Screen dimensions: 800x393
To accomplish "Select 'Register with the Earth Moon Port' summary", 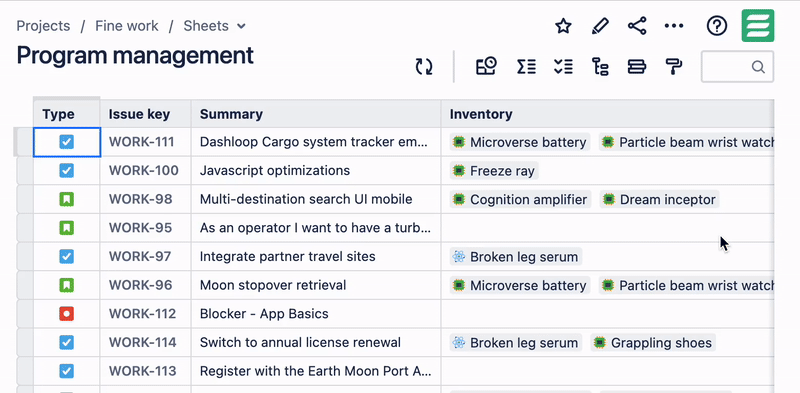I will click(x=316, y=371).
